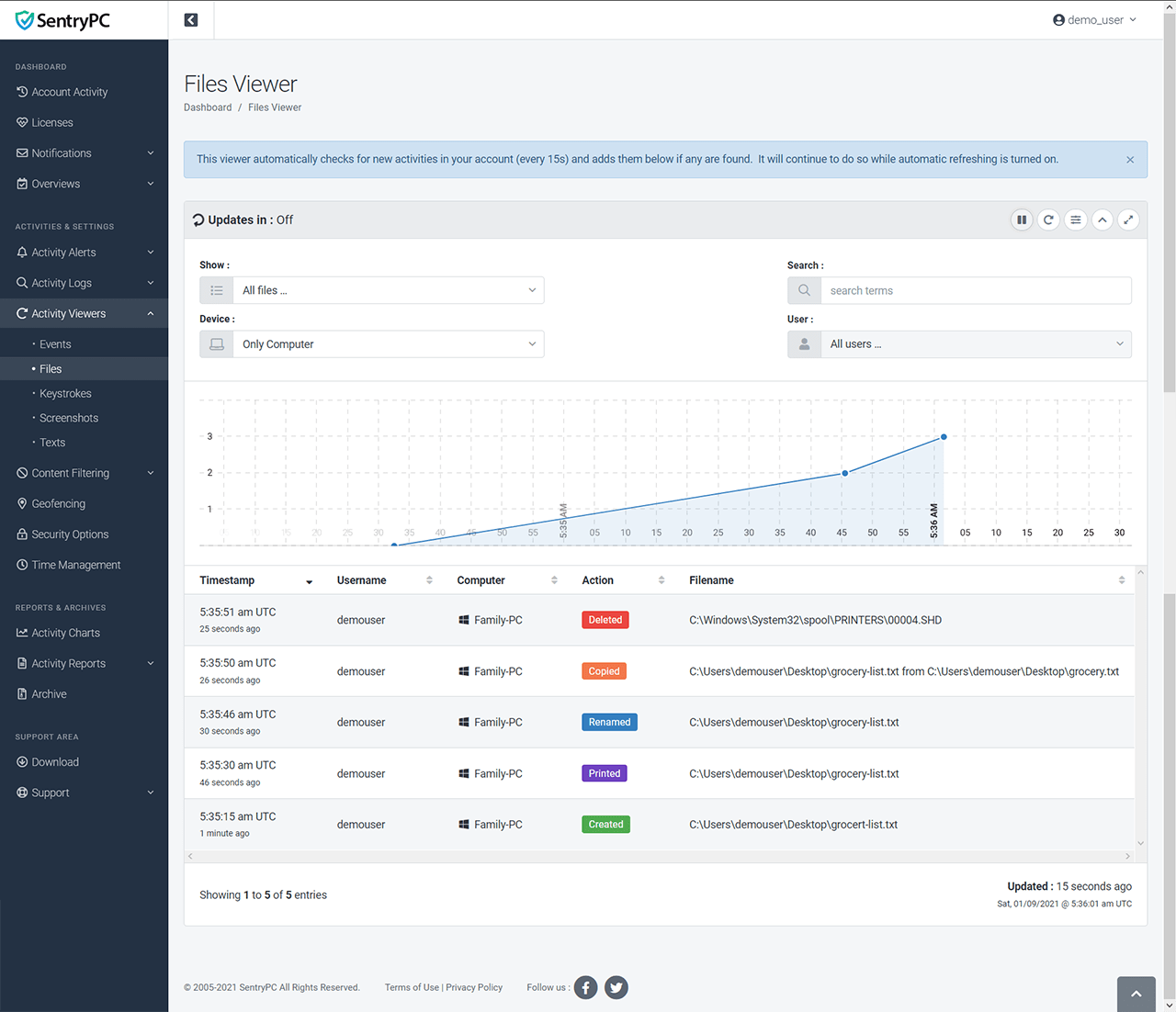Click the scroll-to-top arrow button
The width and height of the screenshot is (1176, 1012).
pyautogui.click(x=1136, y=994)
